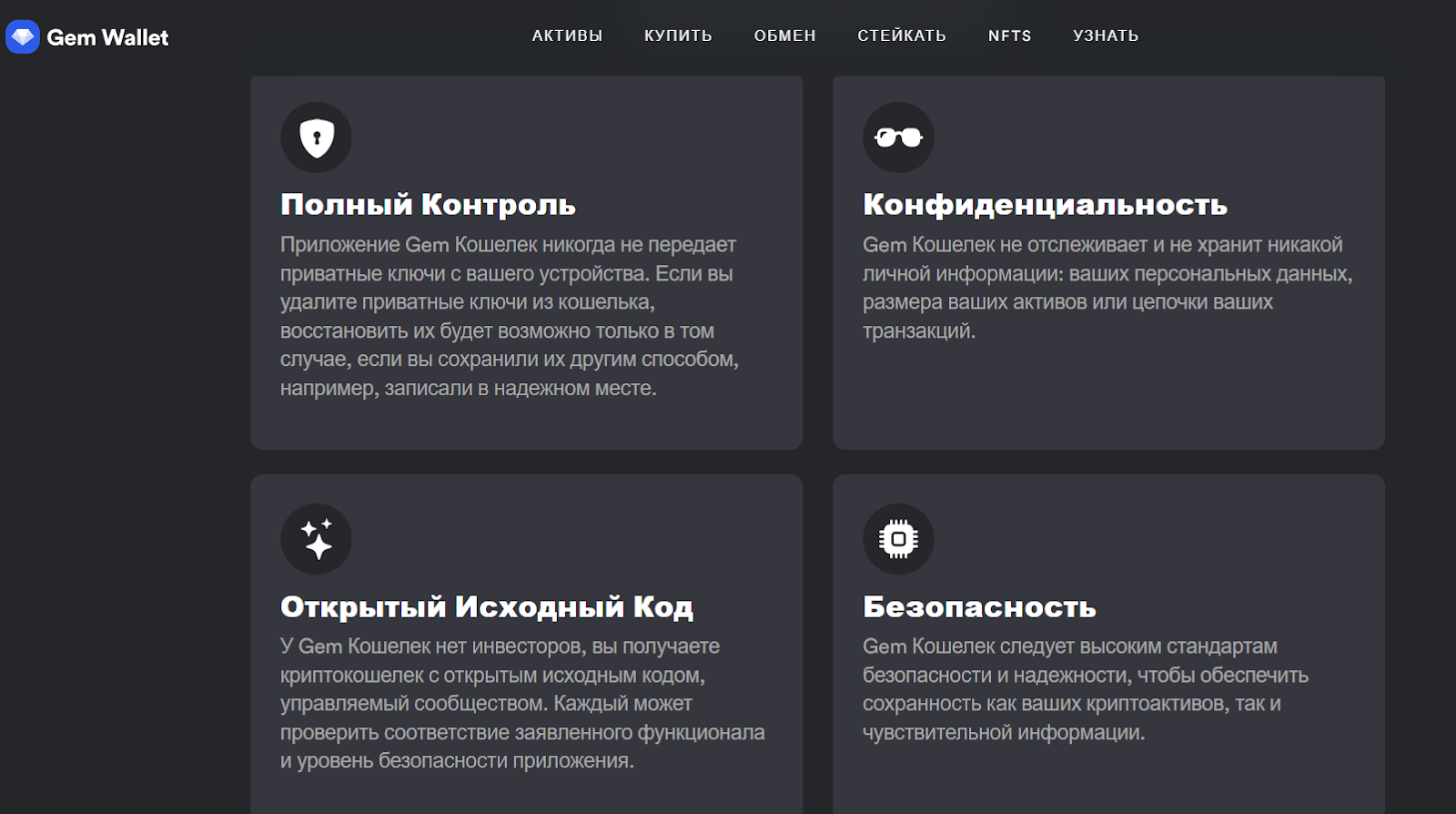Click the Безопасность heading
This screenshot has height=814, width=1456.
pos(979,606)
